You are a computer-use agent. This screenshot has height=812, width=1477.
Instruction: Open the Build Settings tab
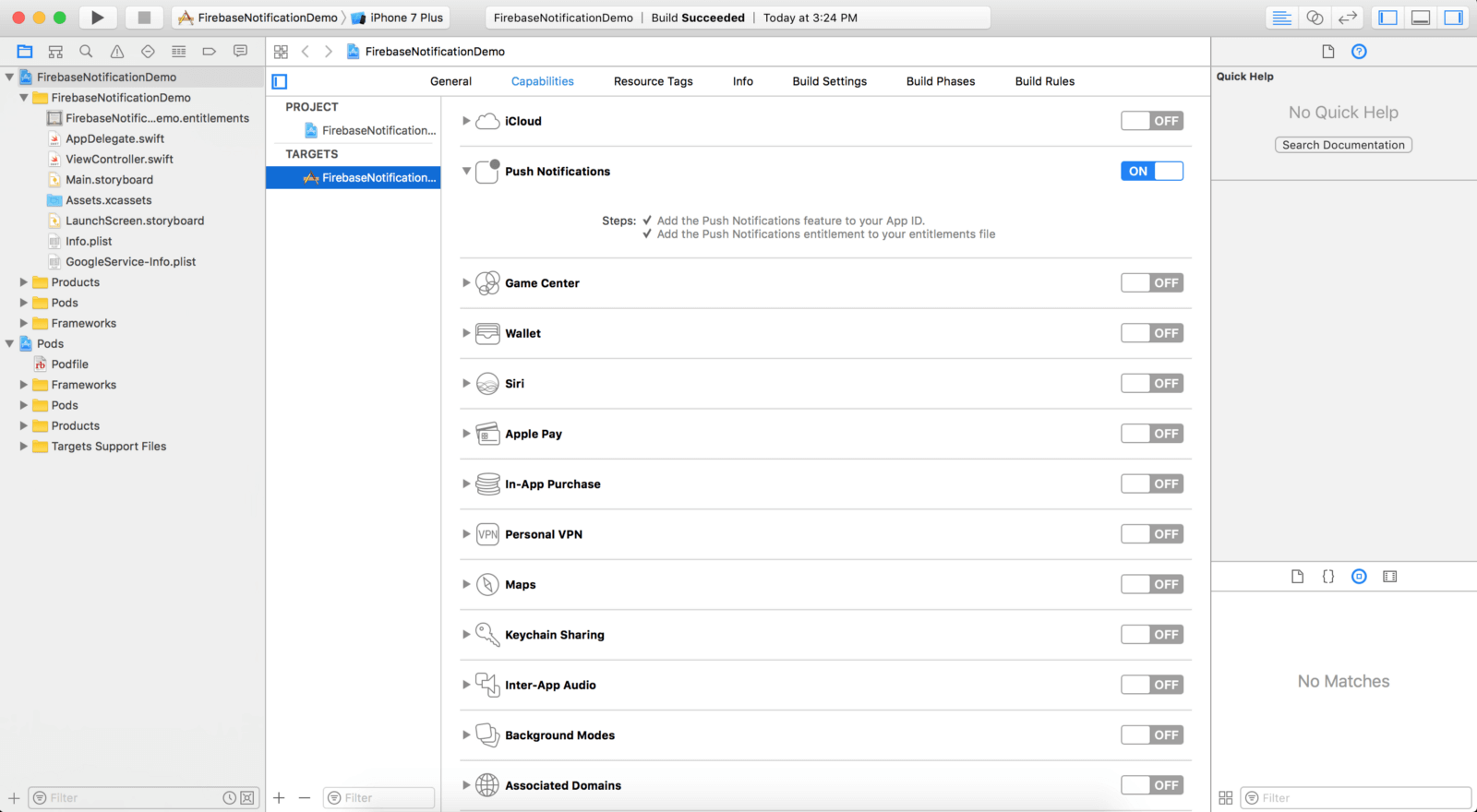[830, 81]
